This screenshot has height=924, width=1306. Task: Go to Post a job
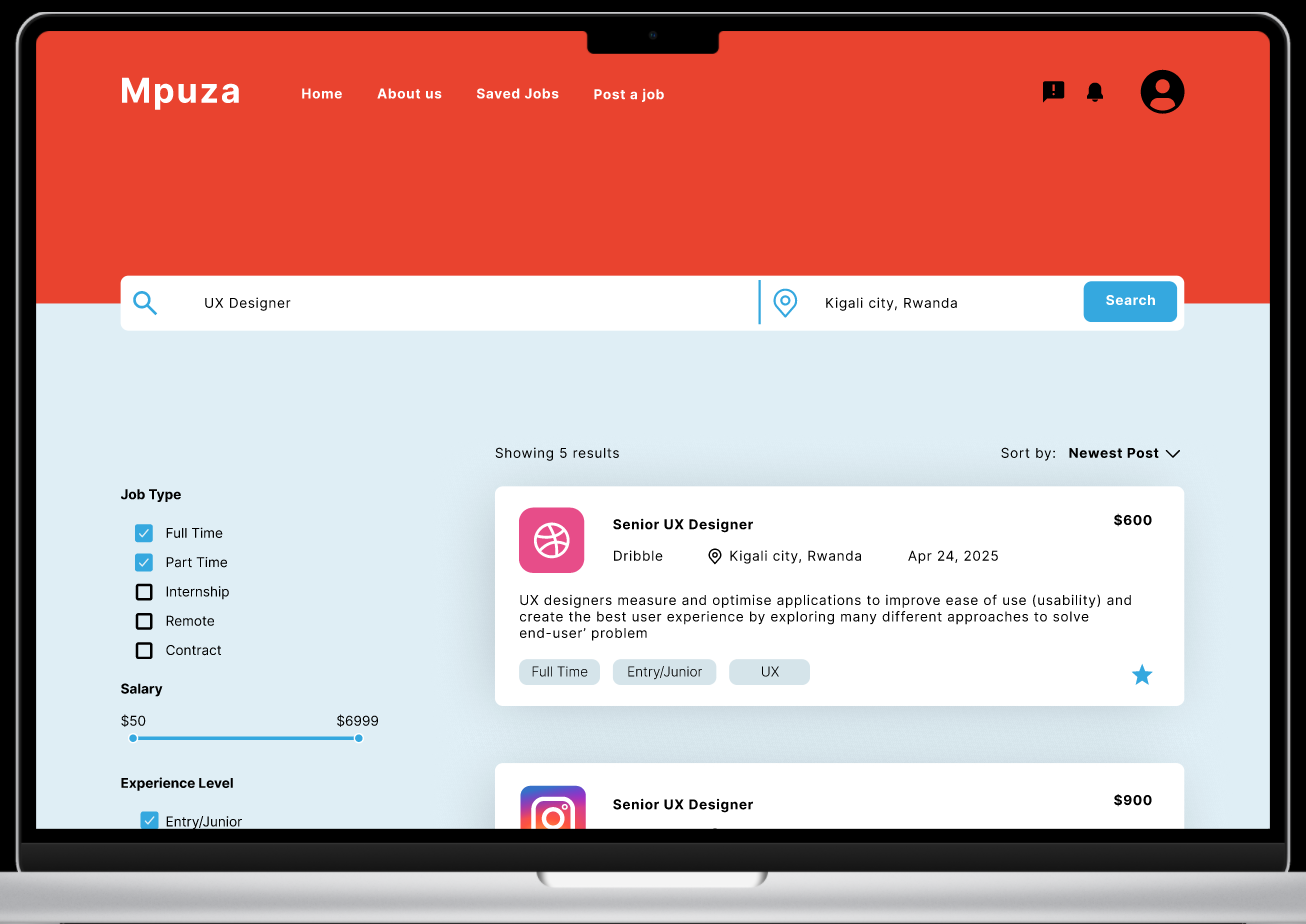click(x=628, y=93)
